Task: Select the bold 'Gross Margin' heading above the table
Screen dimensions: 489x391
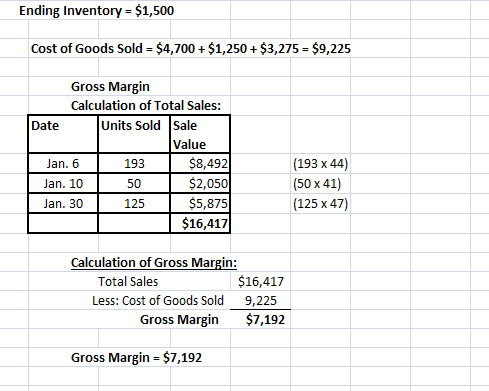Action: point(110,87)
